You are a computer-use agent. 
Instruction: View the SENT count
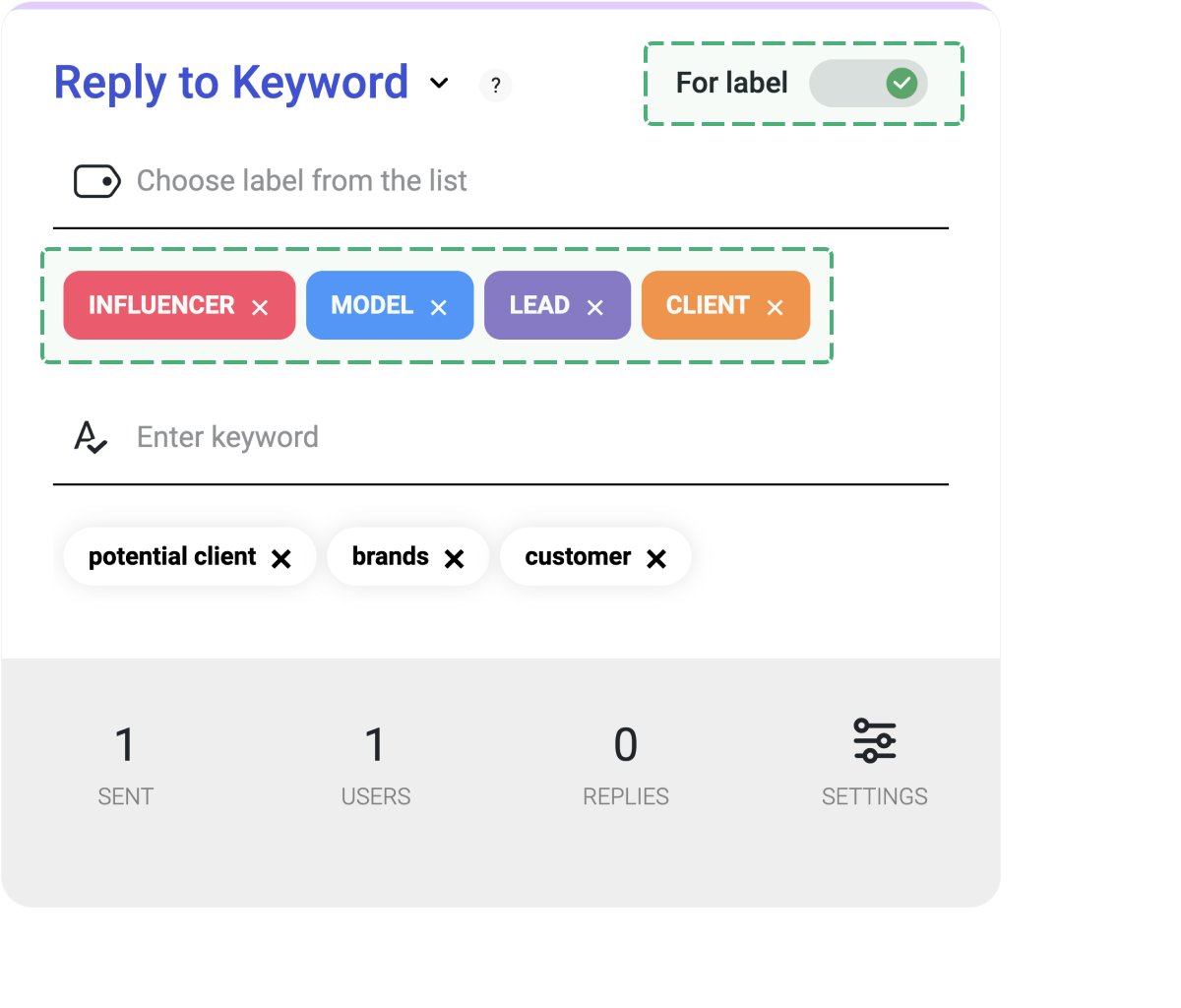[125, 745]
